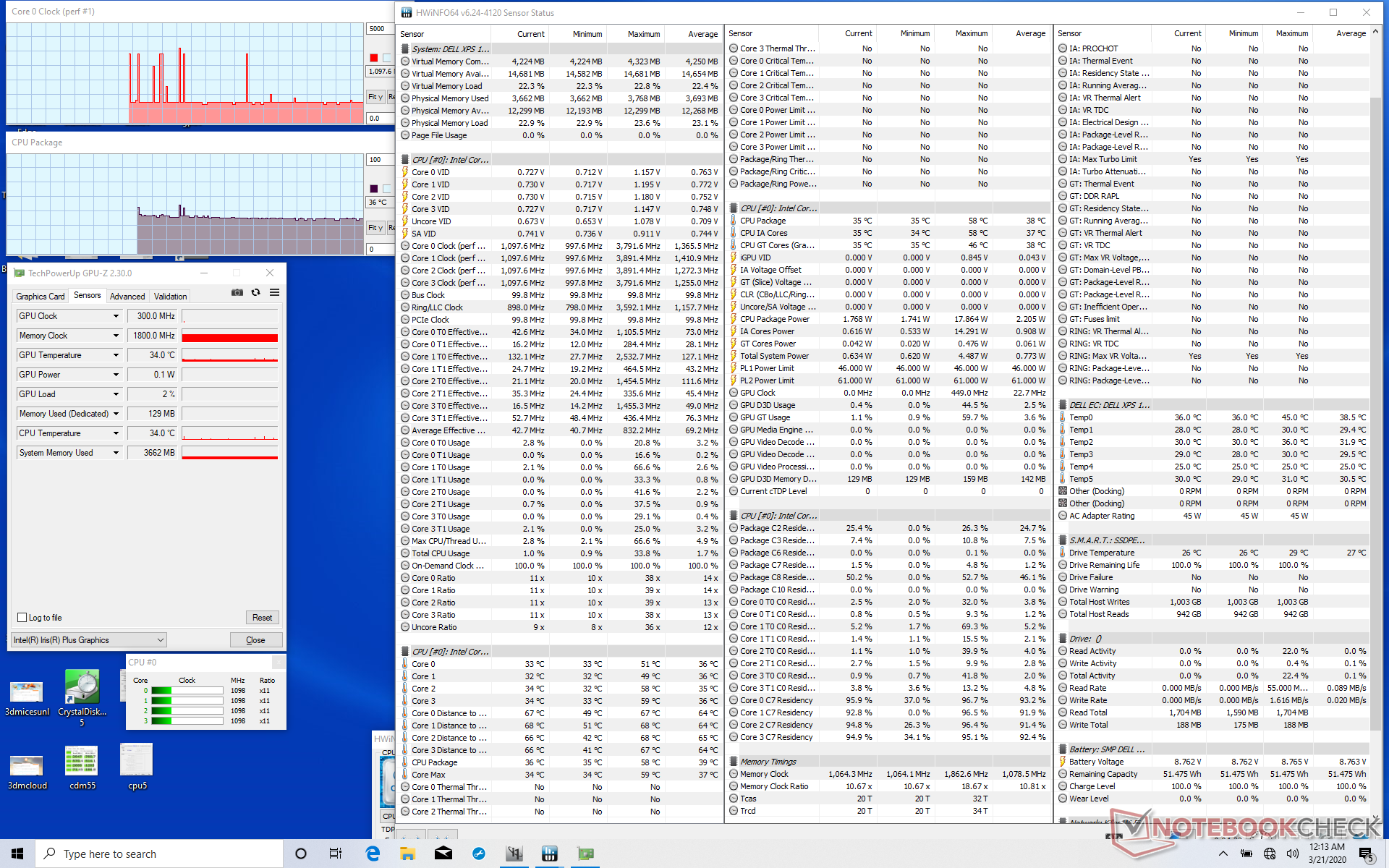Screen dimensions: 1389x868
Task: Open the GPU-Z hamburger menu icon
Action: pos(274,293)
